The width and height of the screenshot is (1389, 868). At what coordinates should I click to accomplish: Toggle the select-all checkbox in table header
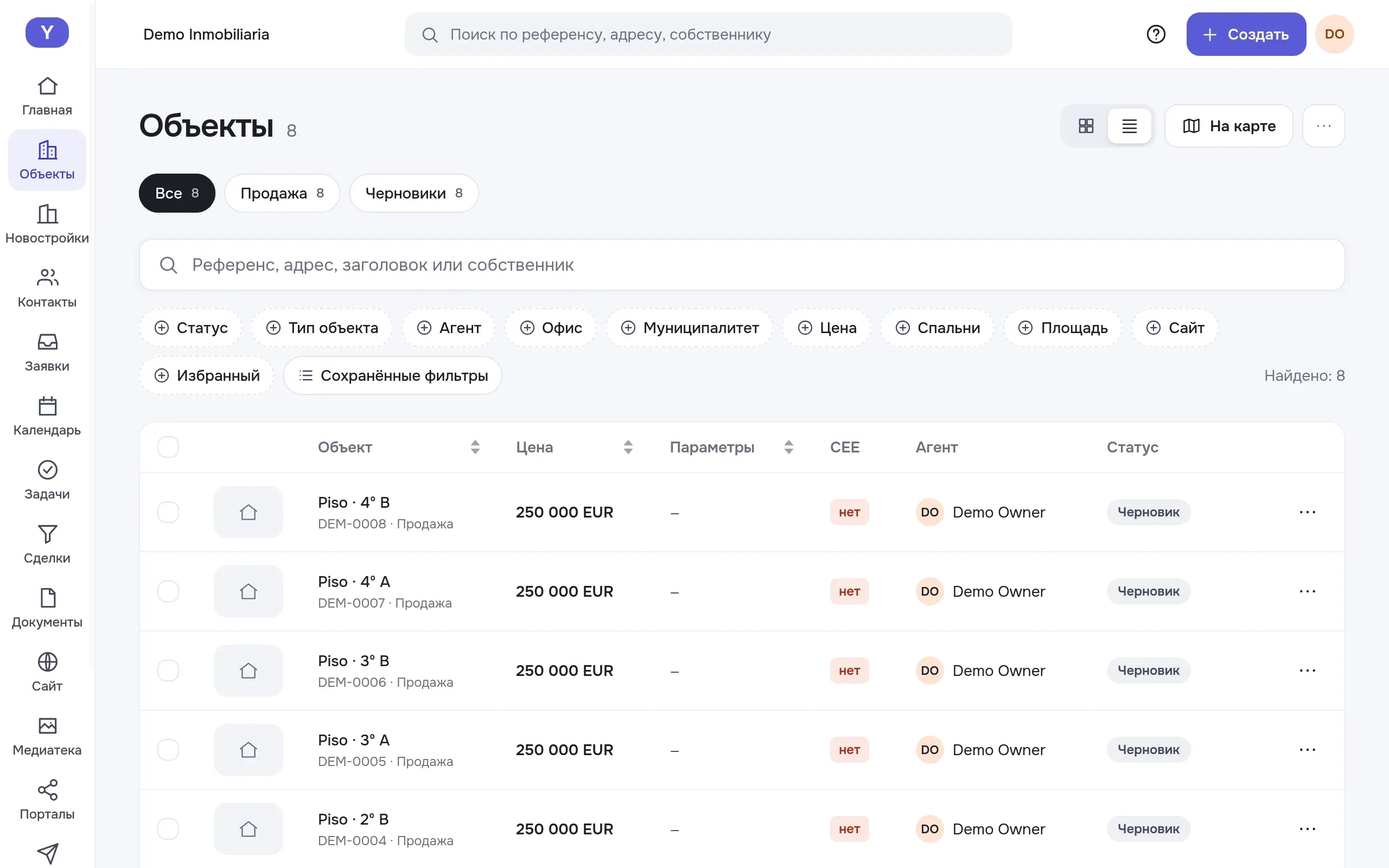(x=168, y=447)
